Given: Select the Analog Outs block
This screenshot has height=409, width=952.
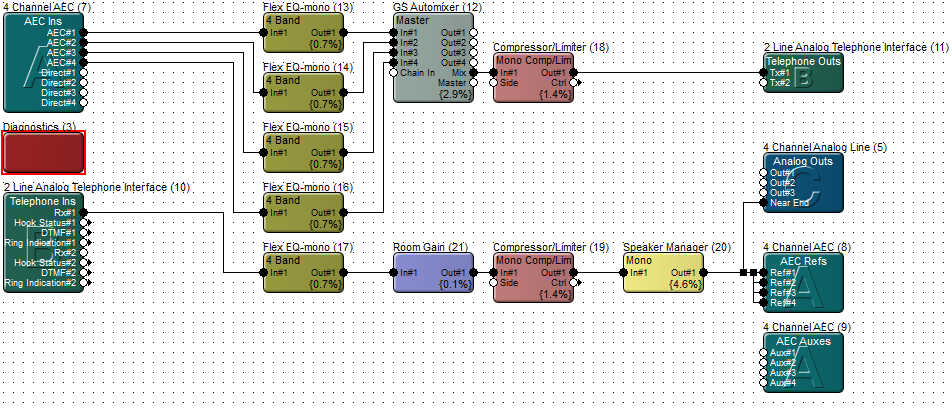Looking at the screenshot, I should (803, 183).
